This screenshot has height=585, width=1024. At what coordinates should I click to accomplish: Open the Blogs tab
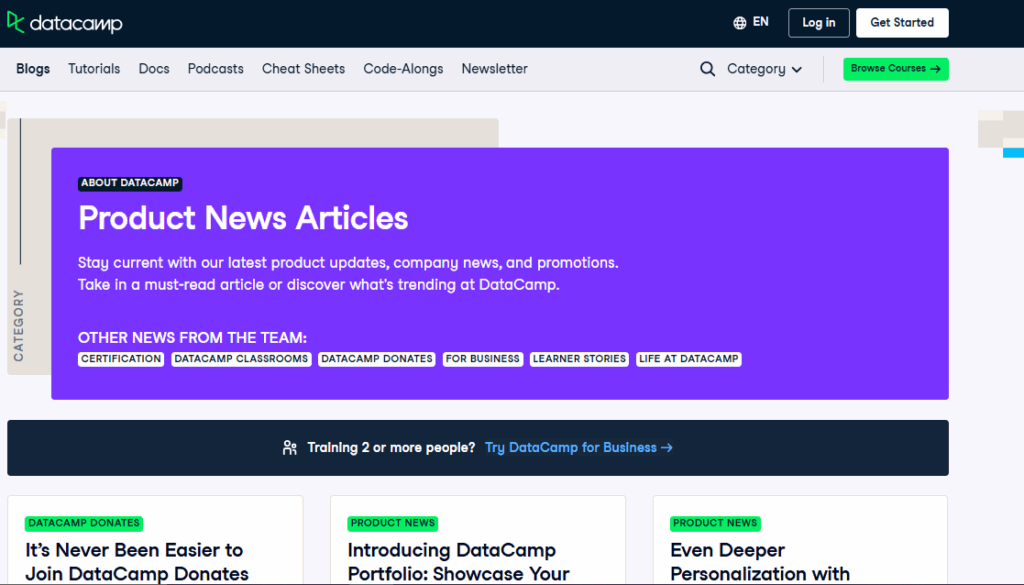[x=33, y=69]
